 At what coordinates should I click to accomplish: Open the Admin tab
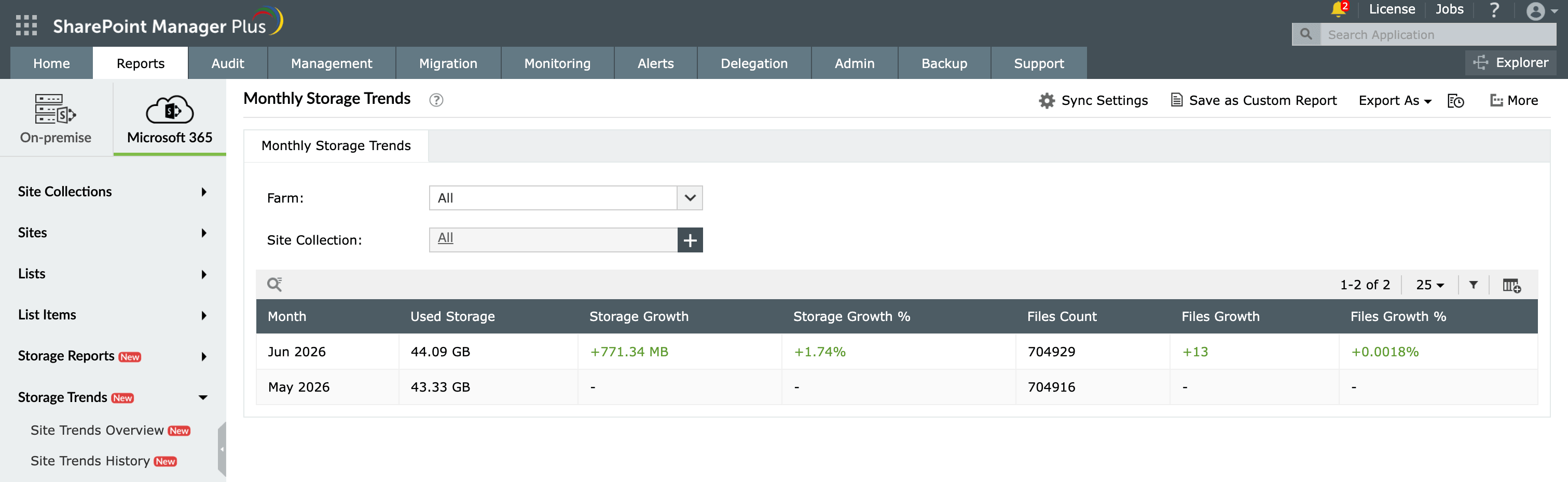coord(855,63)
